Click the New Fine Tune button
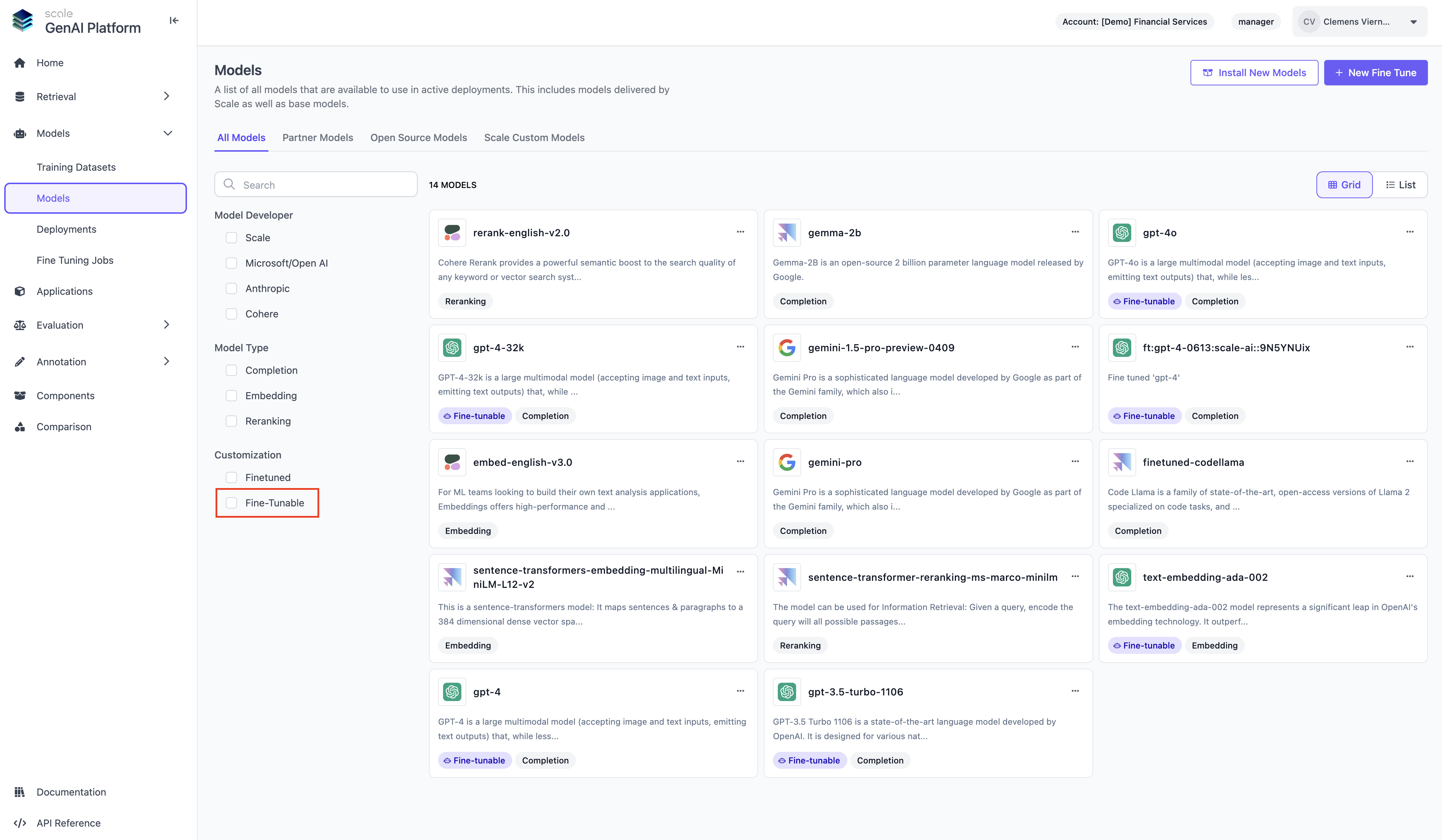1442x840 pixels. (1375, 73)
